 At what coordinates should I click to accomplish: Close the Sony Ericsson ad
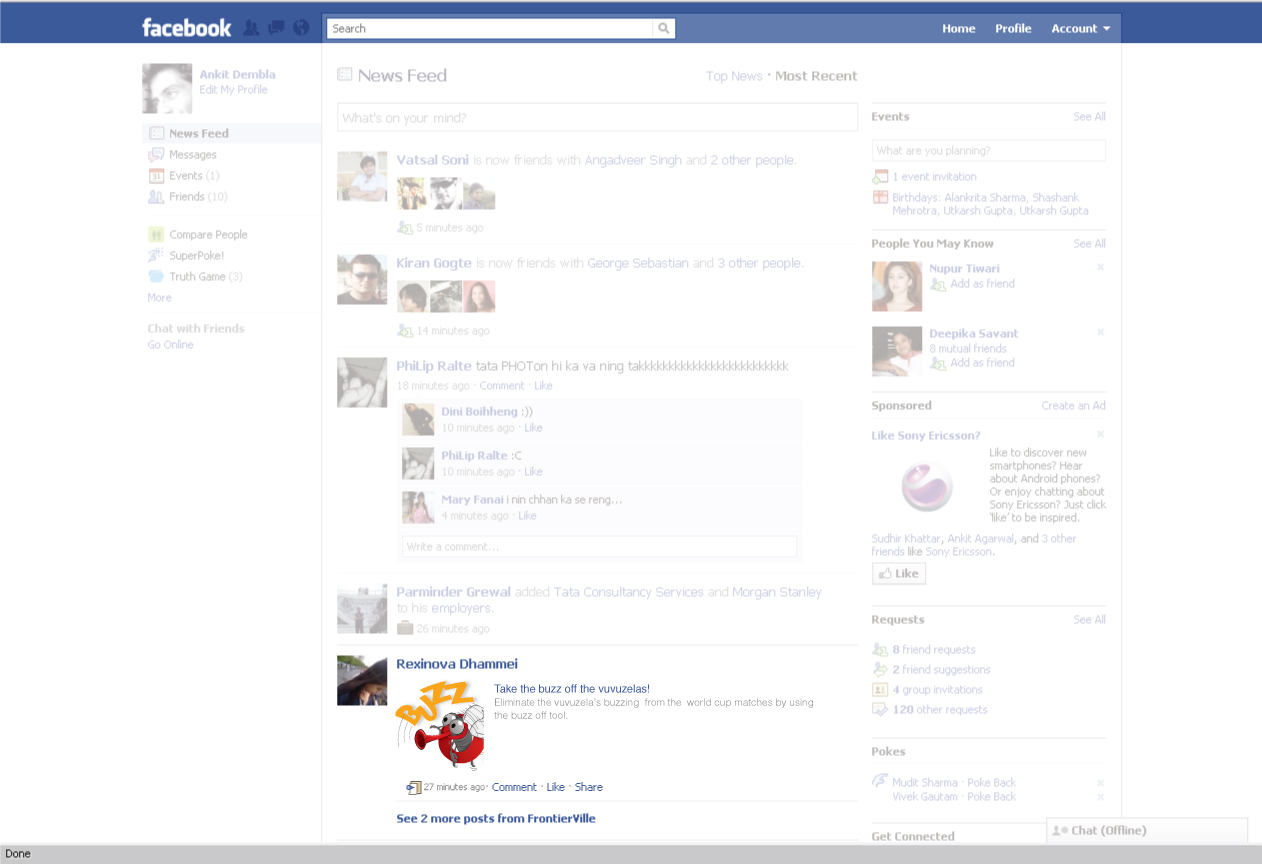point(1100,434)
